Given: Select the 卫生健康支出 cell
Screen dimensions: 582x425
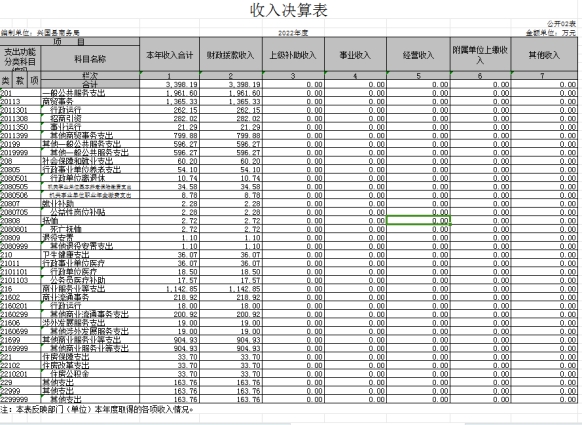Looking at the screenshot, I should pyautogui.click(x=90, y=255).
